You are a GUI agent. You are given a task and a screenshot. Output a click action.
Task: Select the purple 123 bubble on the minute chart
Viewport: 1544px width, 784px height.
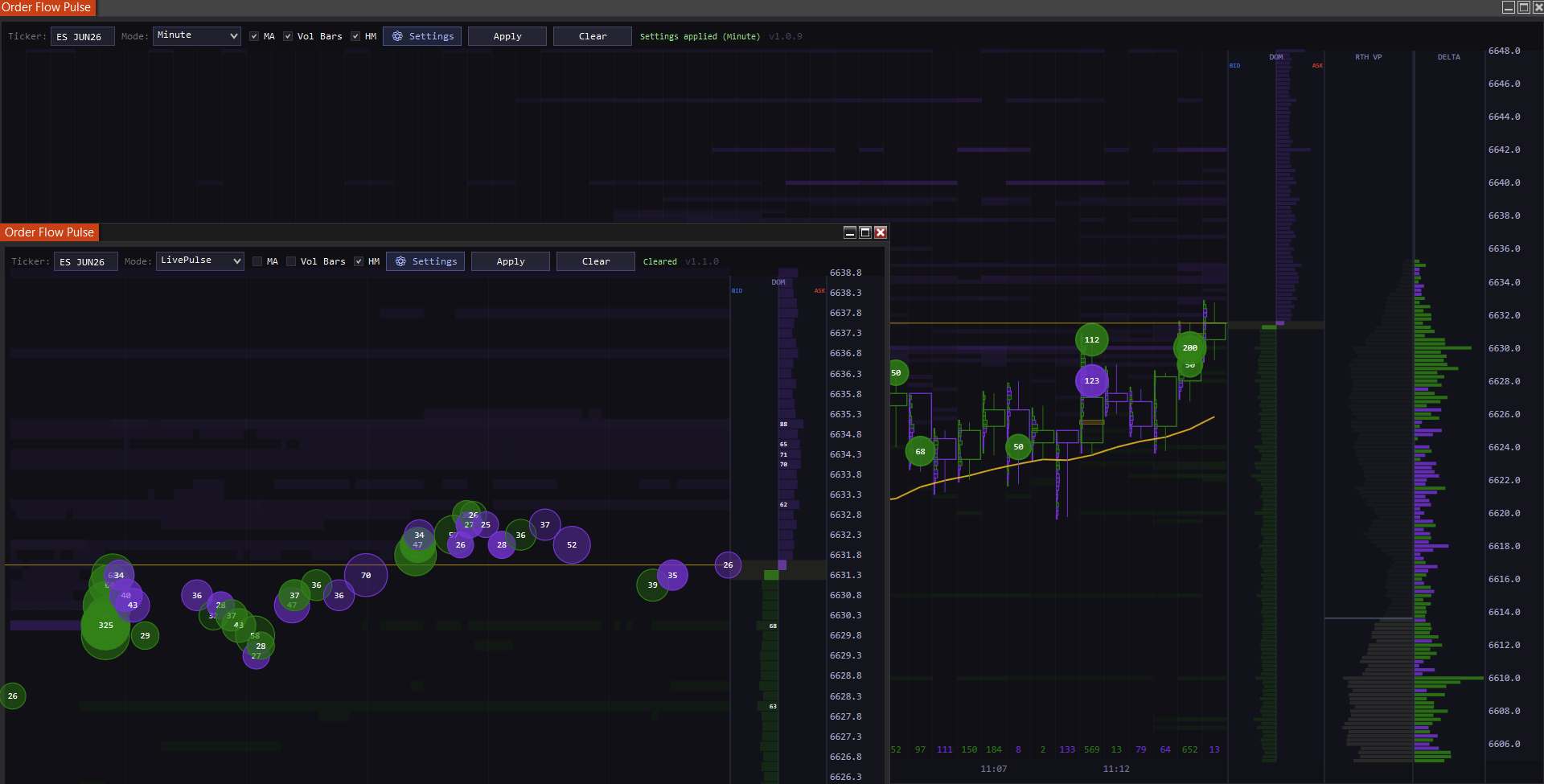point(1091,381)
